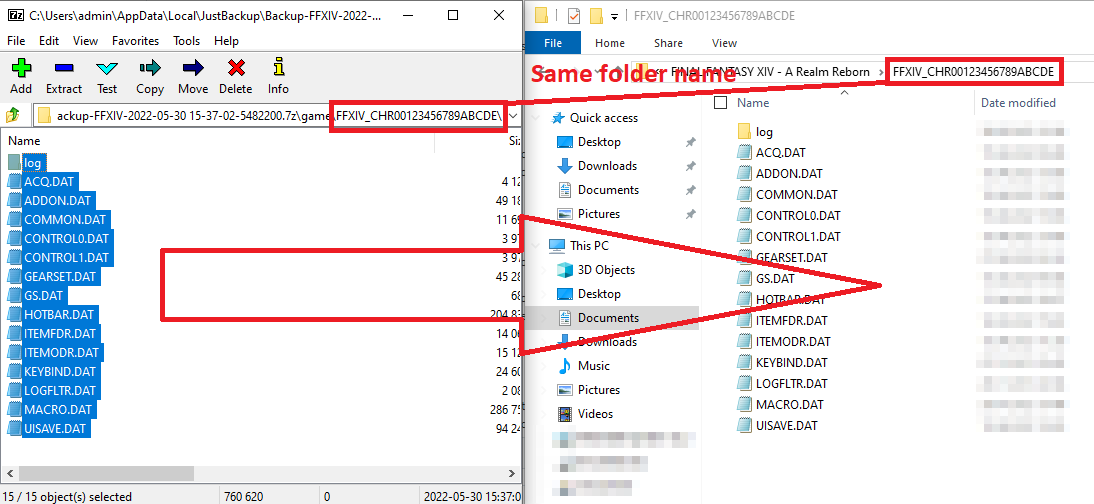1094x504 pixels.
Task: Open the Quick Access Toolbar customize dropdown
Action: 614,16
